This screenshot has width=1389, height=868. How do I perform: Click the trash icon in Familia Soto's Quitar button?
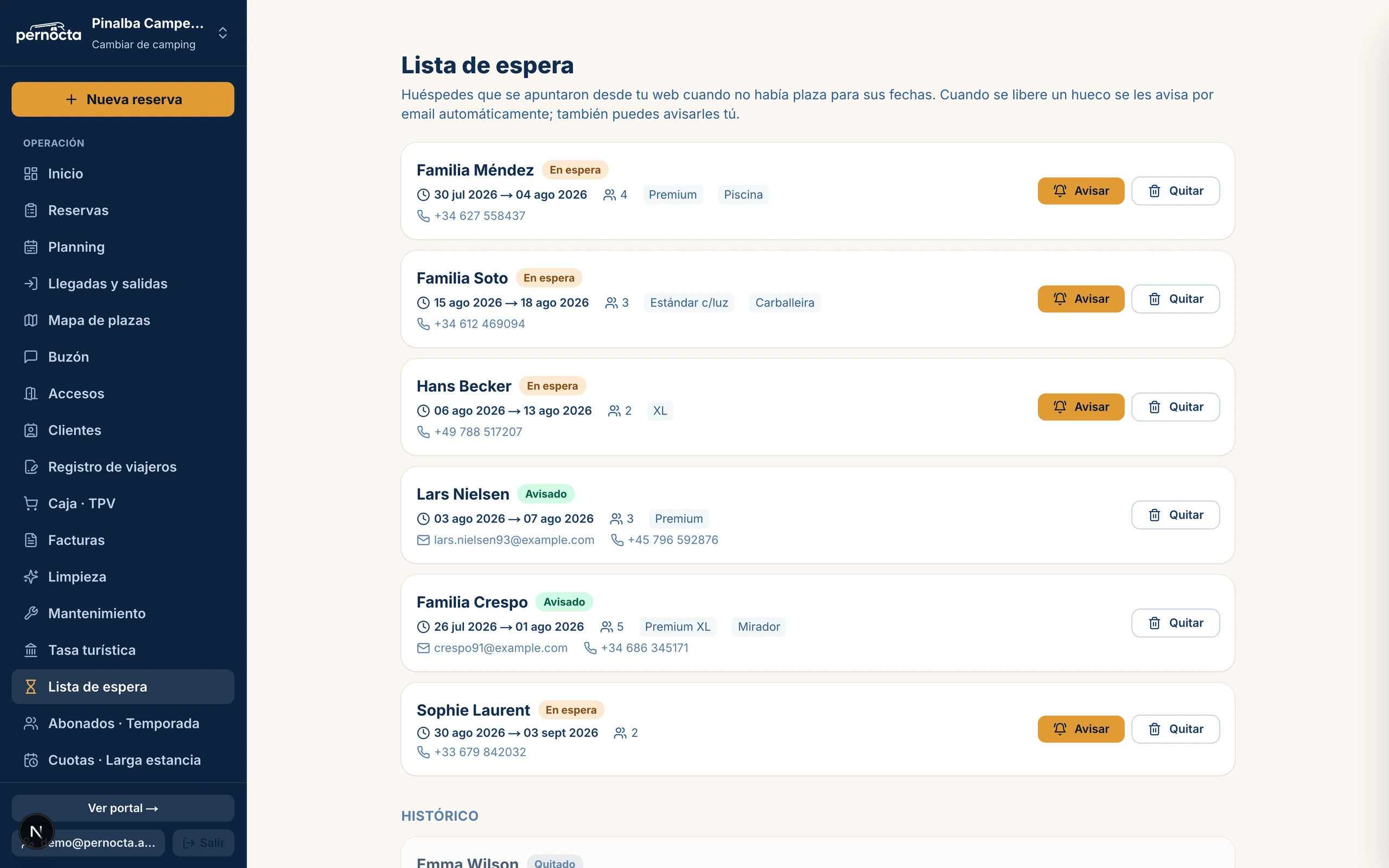tap(1154, 299)
